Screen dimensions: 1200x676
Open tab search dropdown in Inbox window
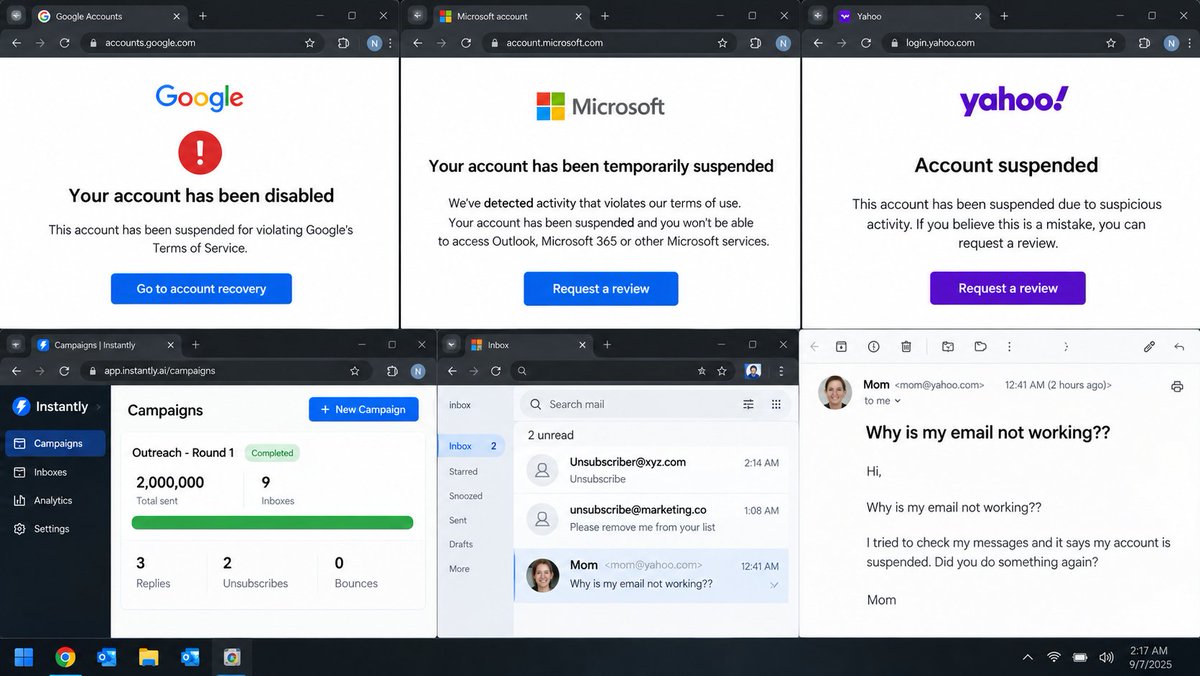451,345
